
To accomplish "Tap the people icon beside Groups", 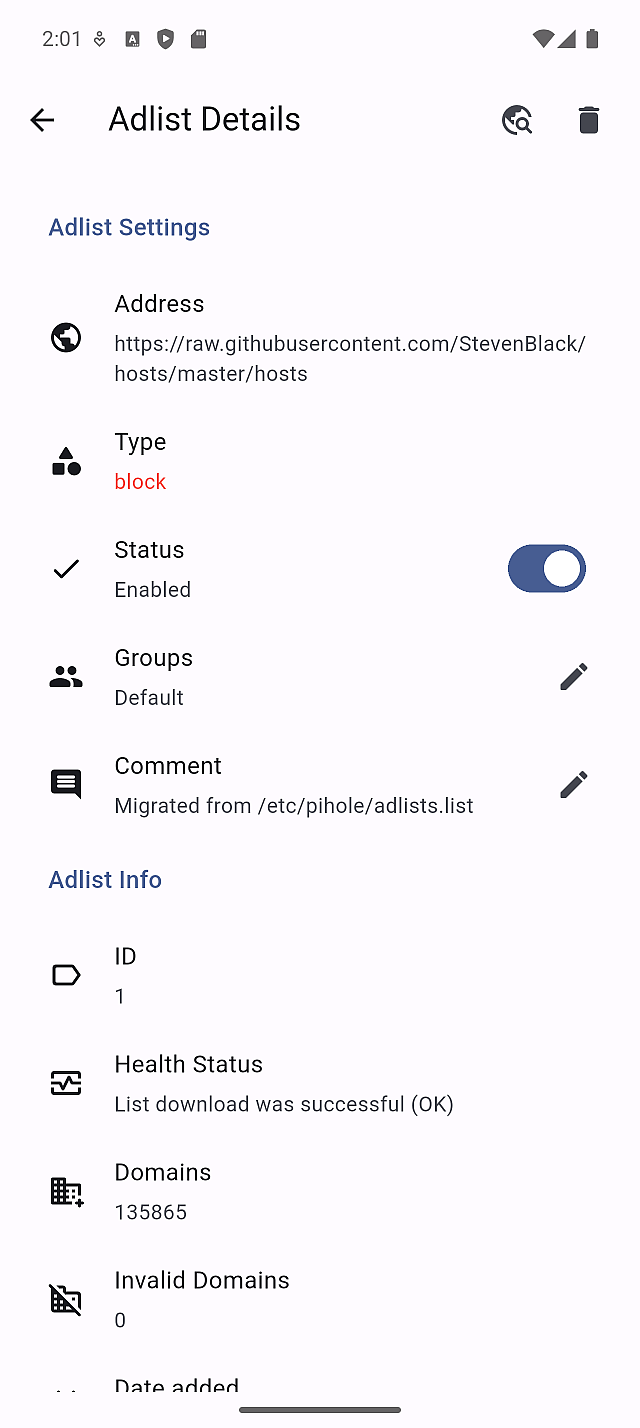I will click(x=66, y=677).
